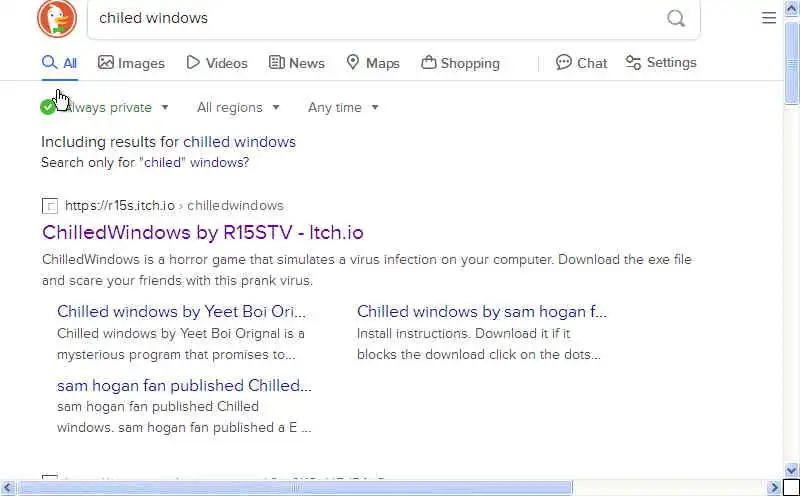Click the horizontal scrollbar left arrow
The height and width of the screenshot is (496, 800).
[x=7, y=487]
